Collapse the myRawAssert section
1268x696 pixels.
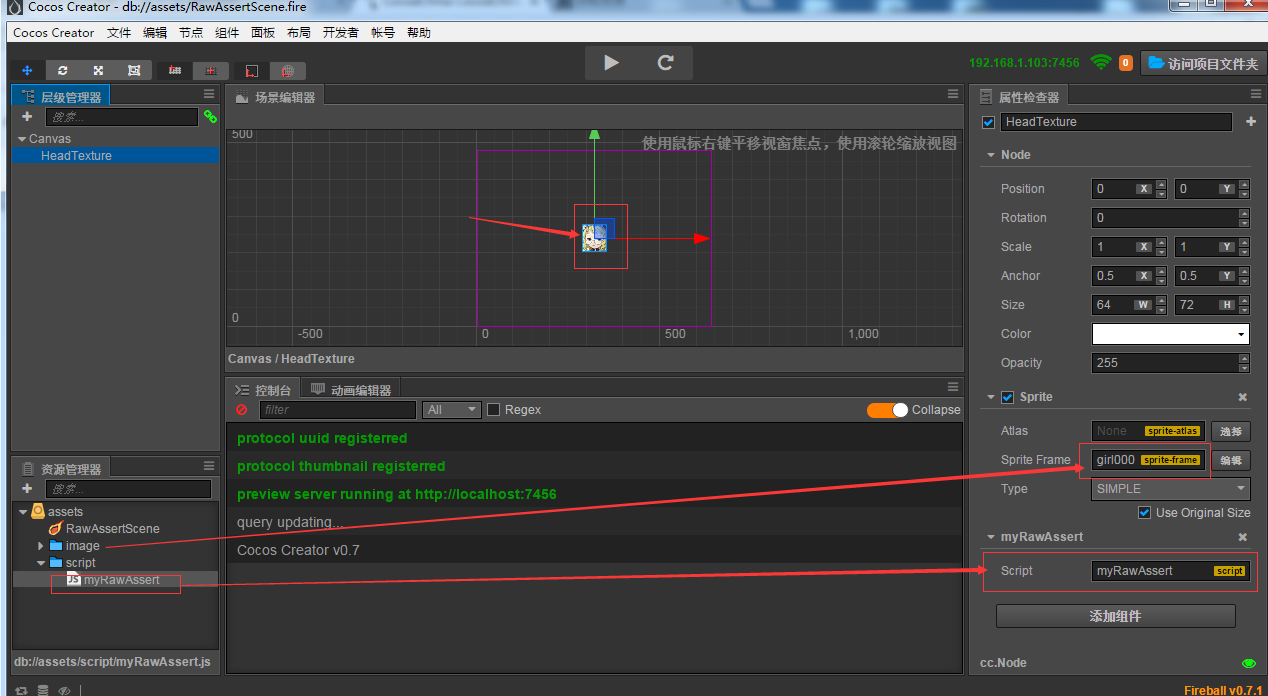point(991,537)
